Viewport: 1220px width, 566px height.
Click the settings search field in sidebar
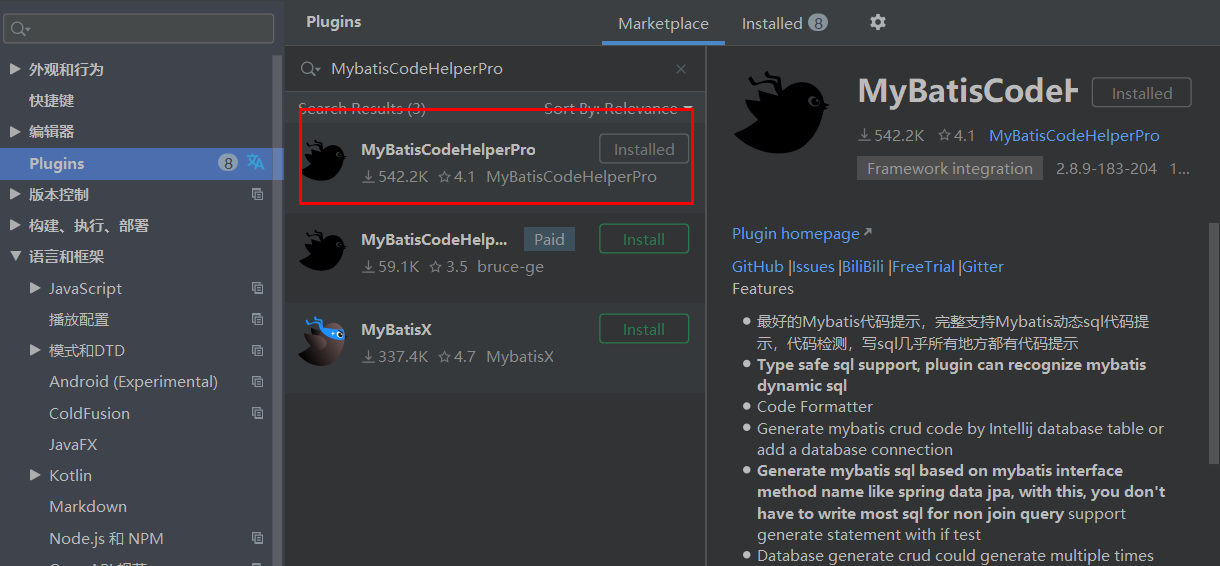click(138, 29)
